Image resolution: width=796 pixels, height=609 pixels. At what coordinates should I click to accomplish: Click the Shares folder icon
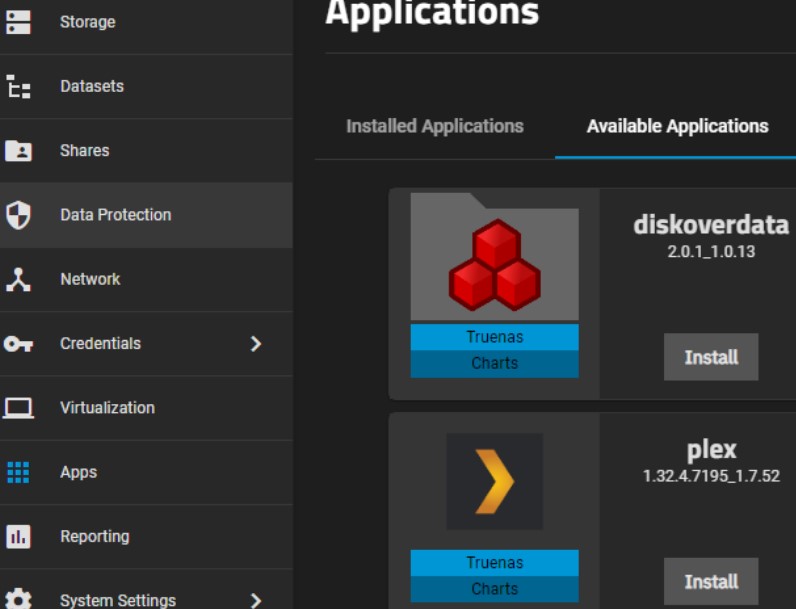(18, 151)
